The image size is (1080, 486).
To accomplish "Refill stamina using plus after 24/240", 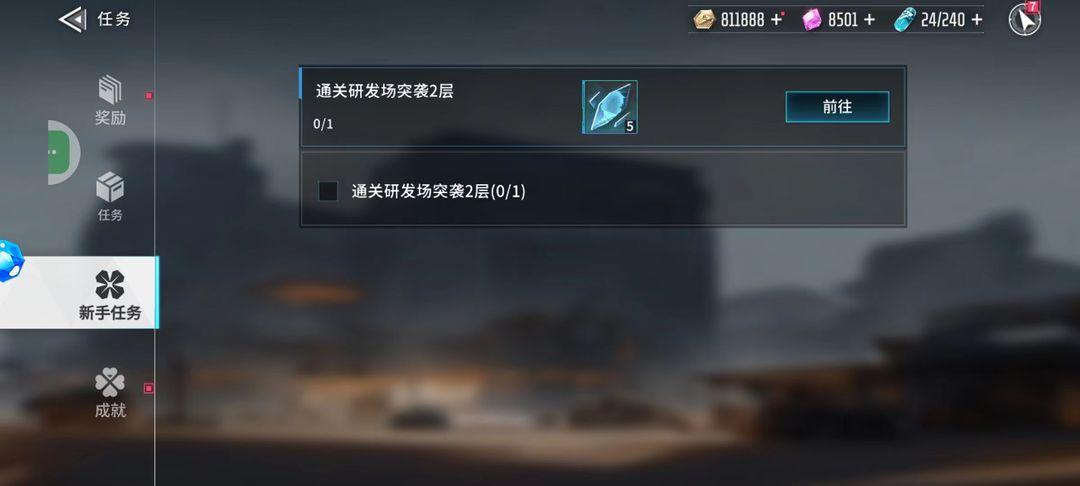I will 977,19.
